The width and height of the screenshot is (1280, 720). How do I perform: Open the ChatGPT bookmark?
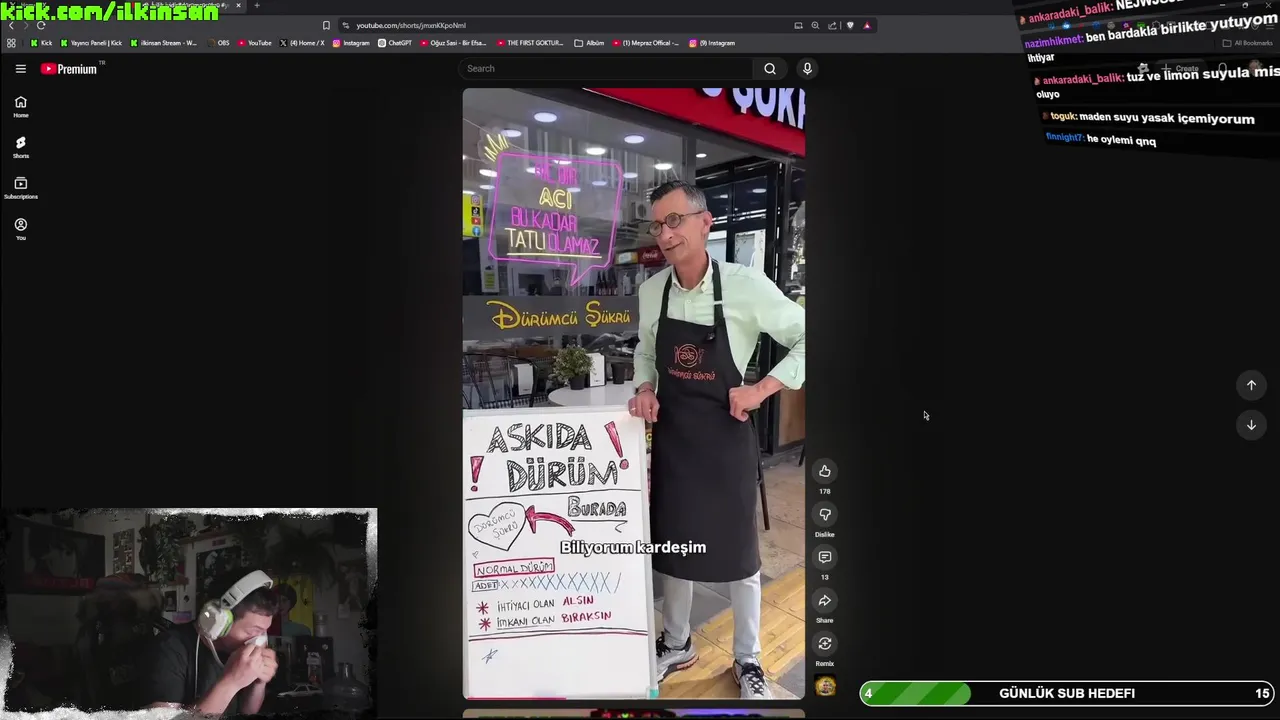pos(395,43)
